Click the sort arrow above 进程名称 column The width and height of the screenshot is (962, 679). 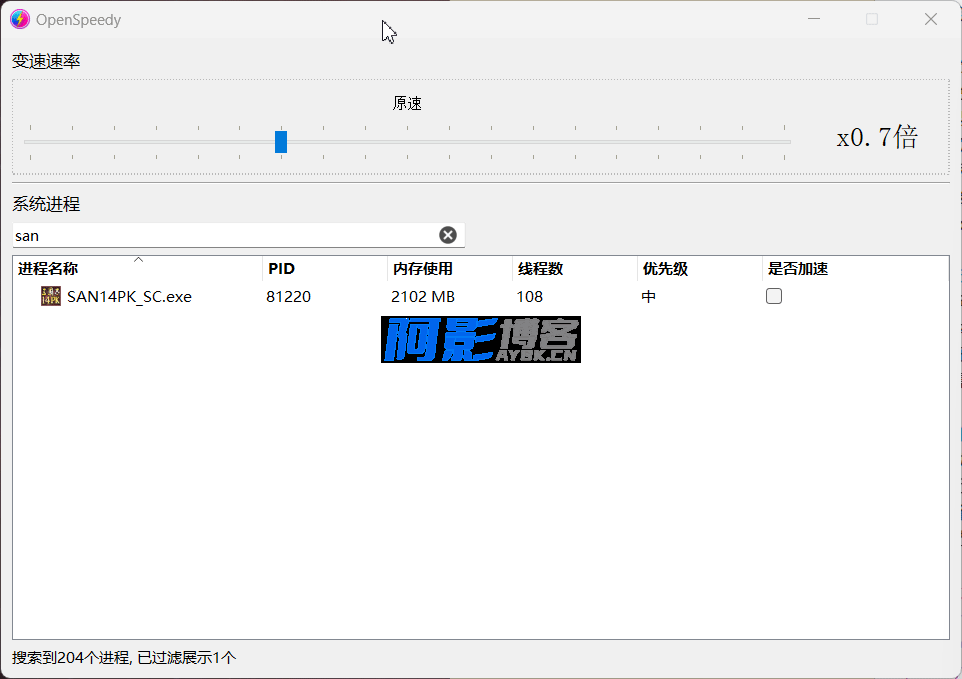coord(139,260)
